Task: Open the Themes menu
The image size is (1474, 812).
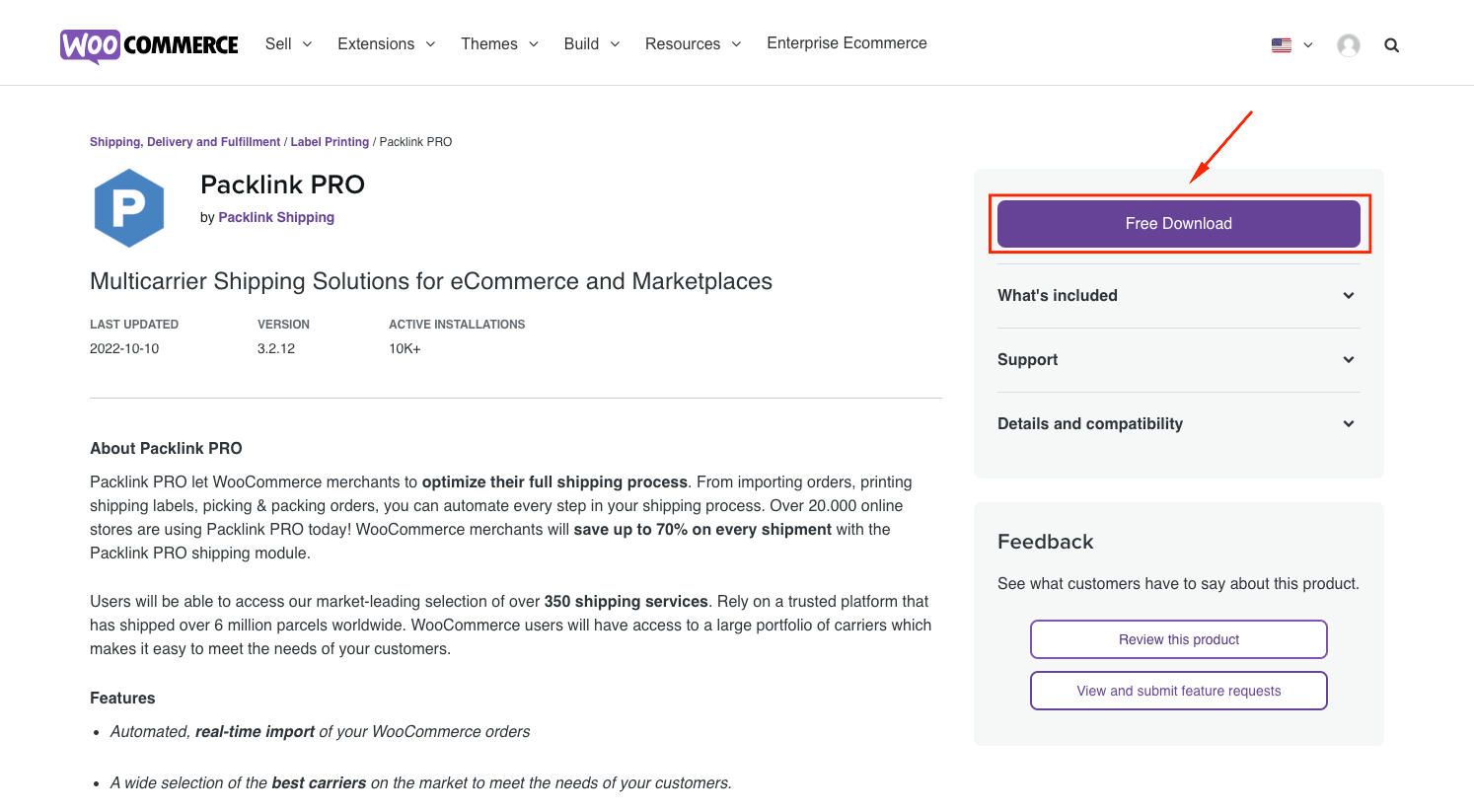Action: (x=489, y=43)
